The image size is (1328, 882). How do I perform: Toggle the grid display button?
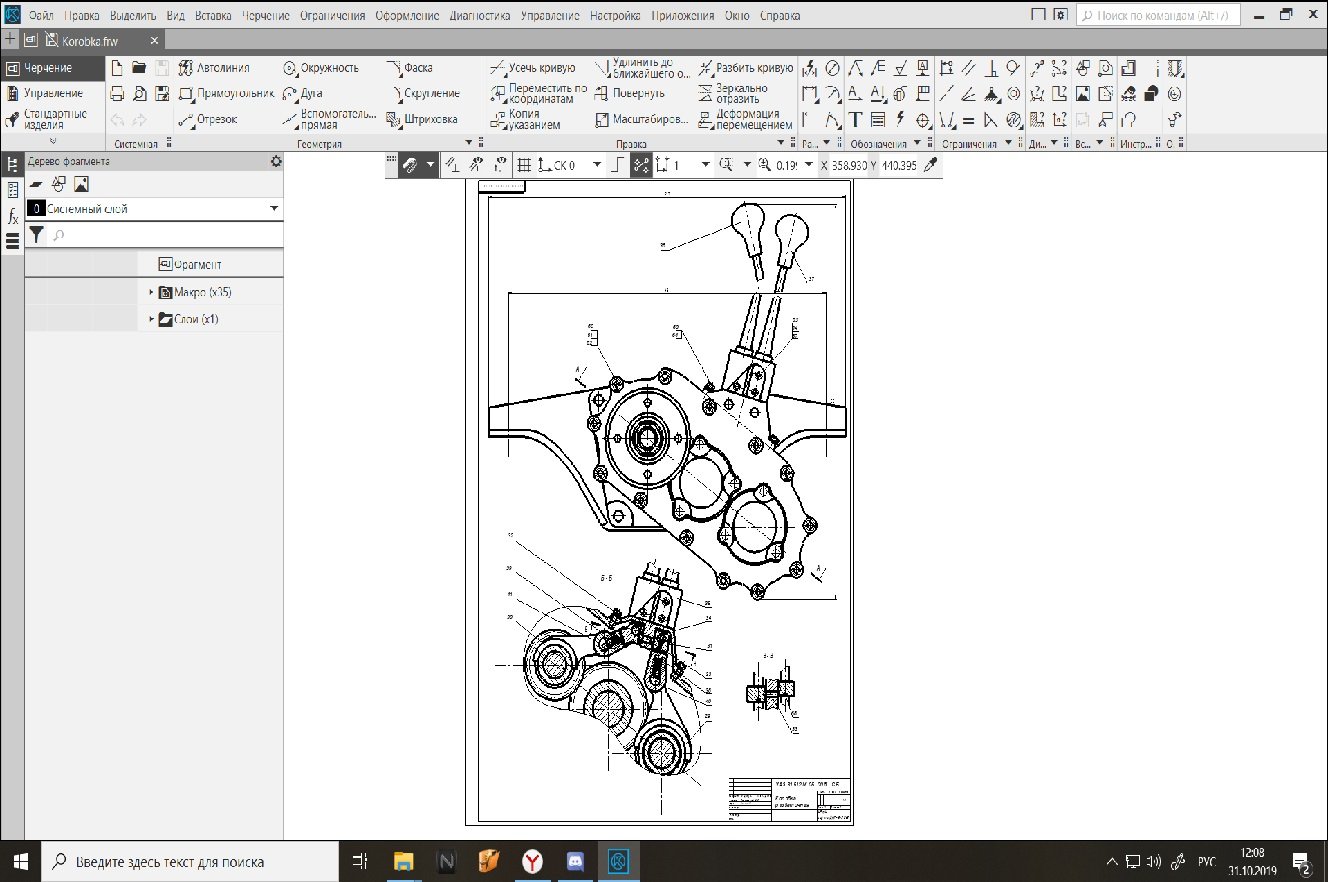524,165
